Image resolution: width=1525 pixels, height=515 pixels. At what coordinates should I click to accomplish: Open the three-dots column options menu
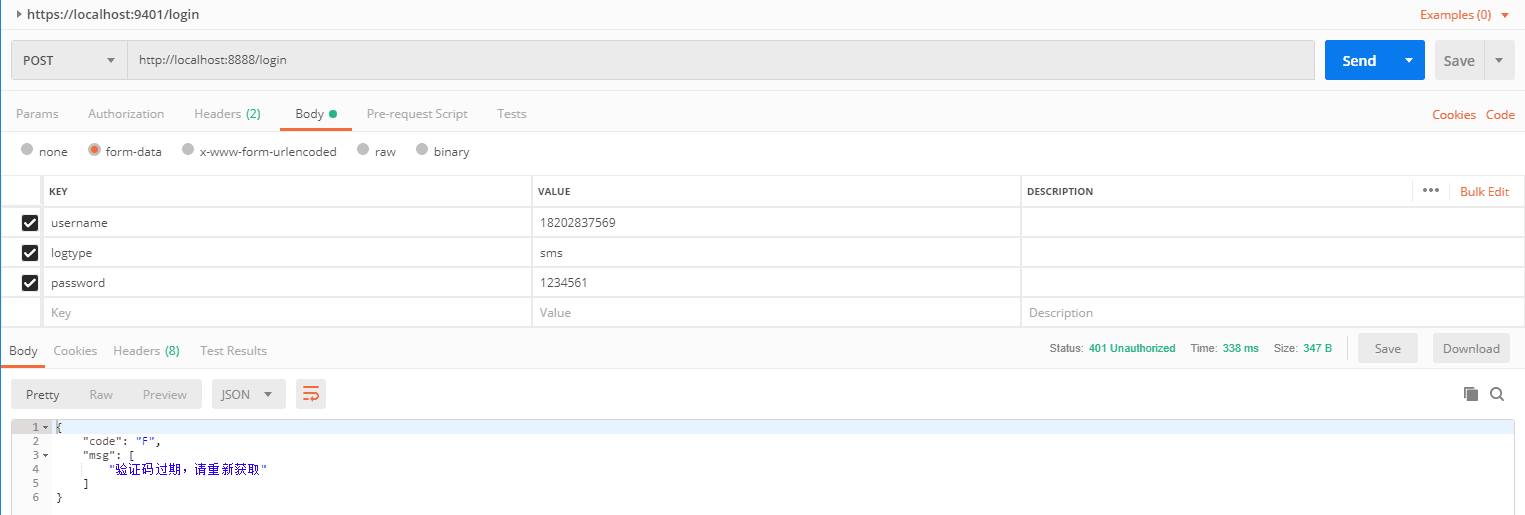click(x=1430, y=191)
